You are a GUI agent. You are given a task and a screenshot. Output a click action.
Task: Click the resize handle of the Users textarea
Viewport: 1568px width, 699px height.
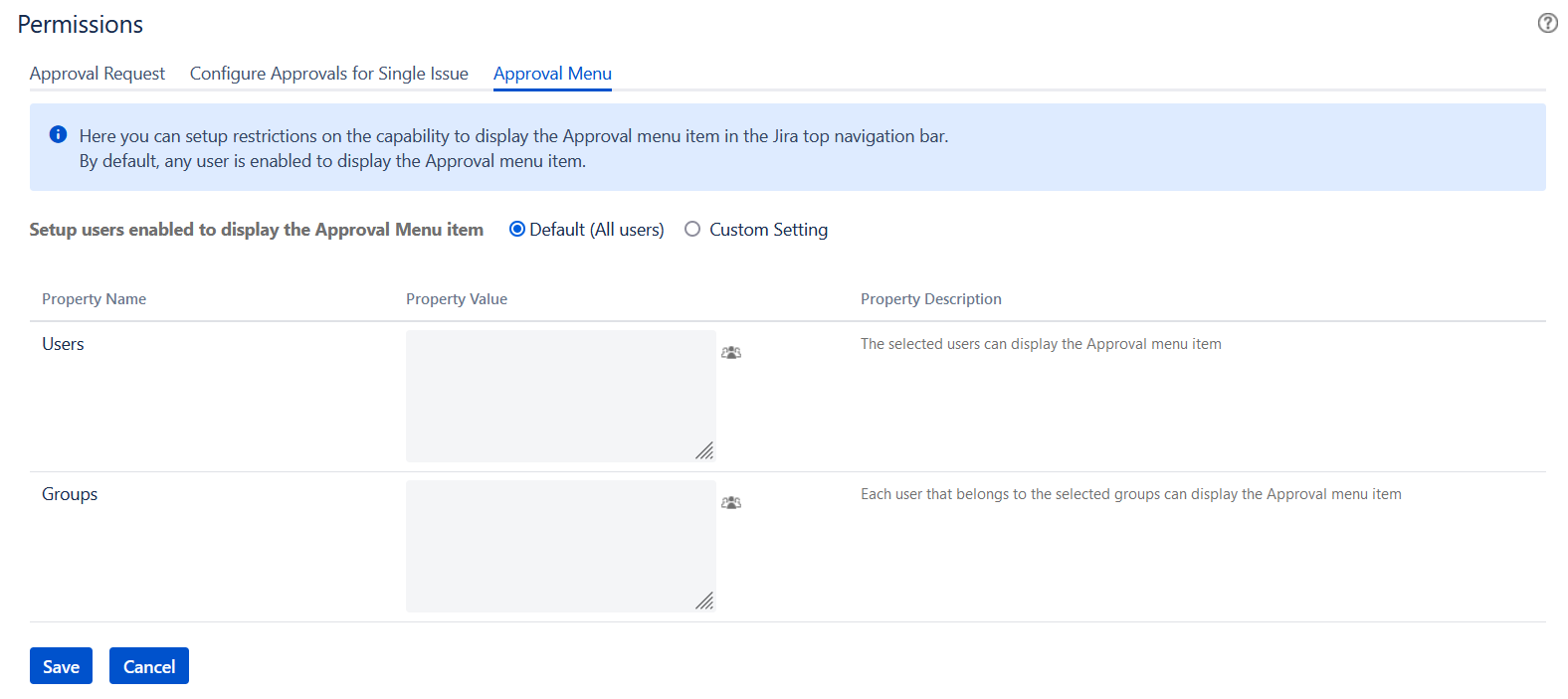tap(704, 451)
